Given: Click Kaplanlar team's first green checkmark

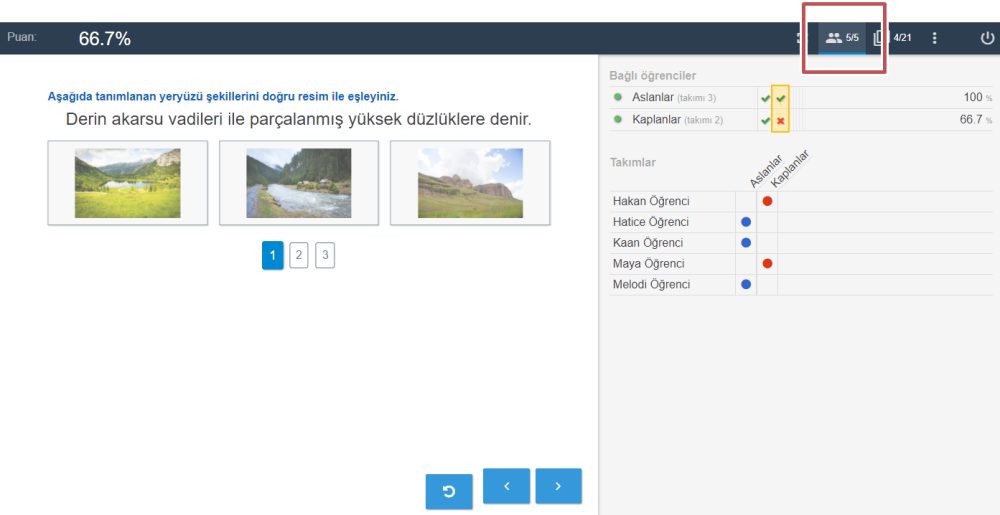Looking at the screenshot, I should 765,120.
